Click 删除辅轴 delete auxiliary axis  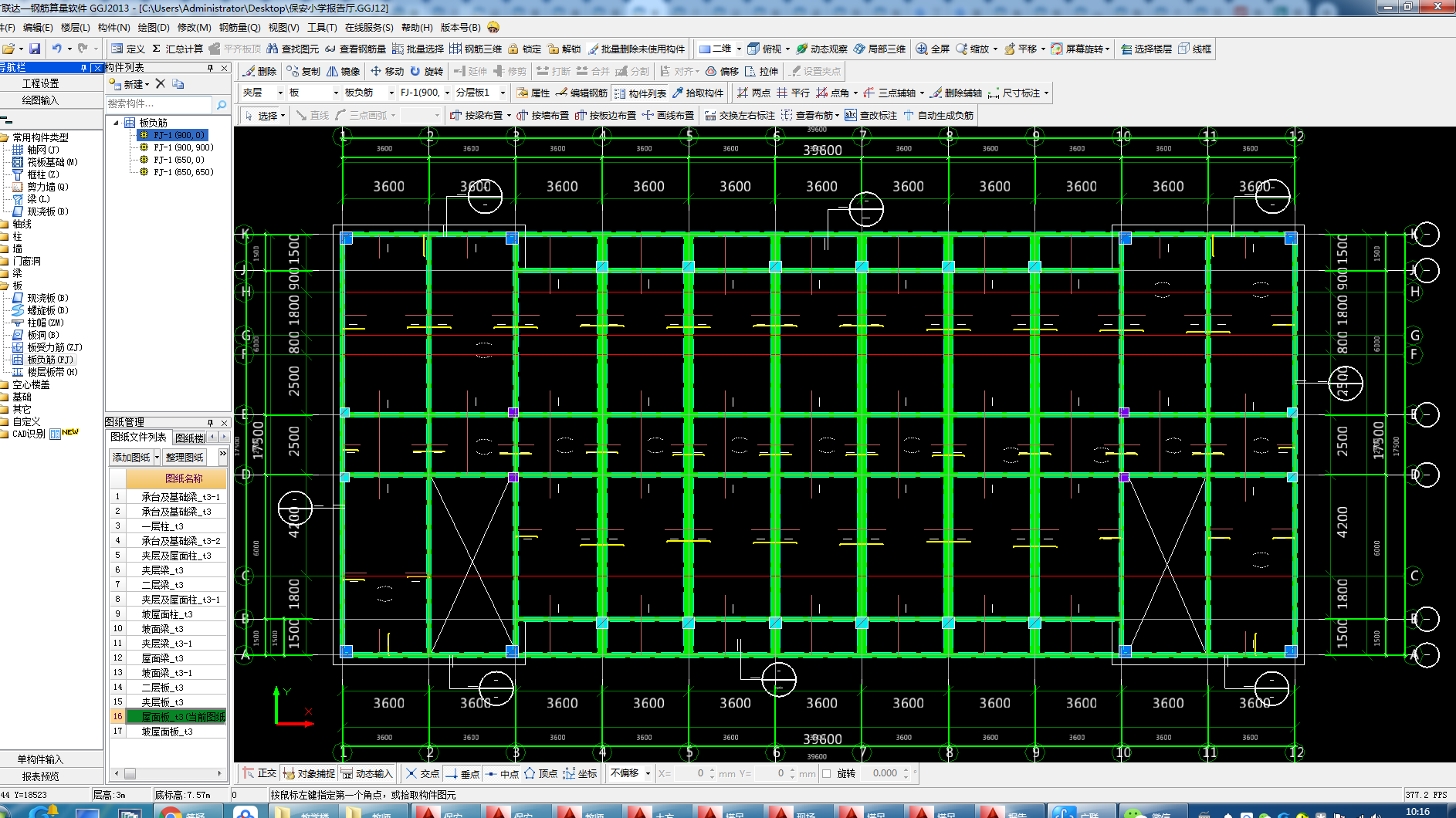[x=956, y=93]
